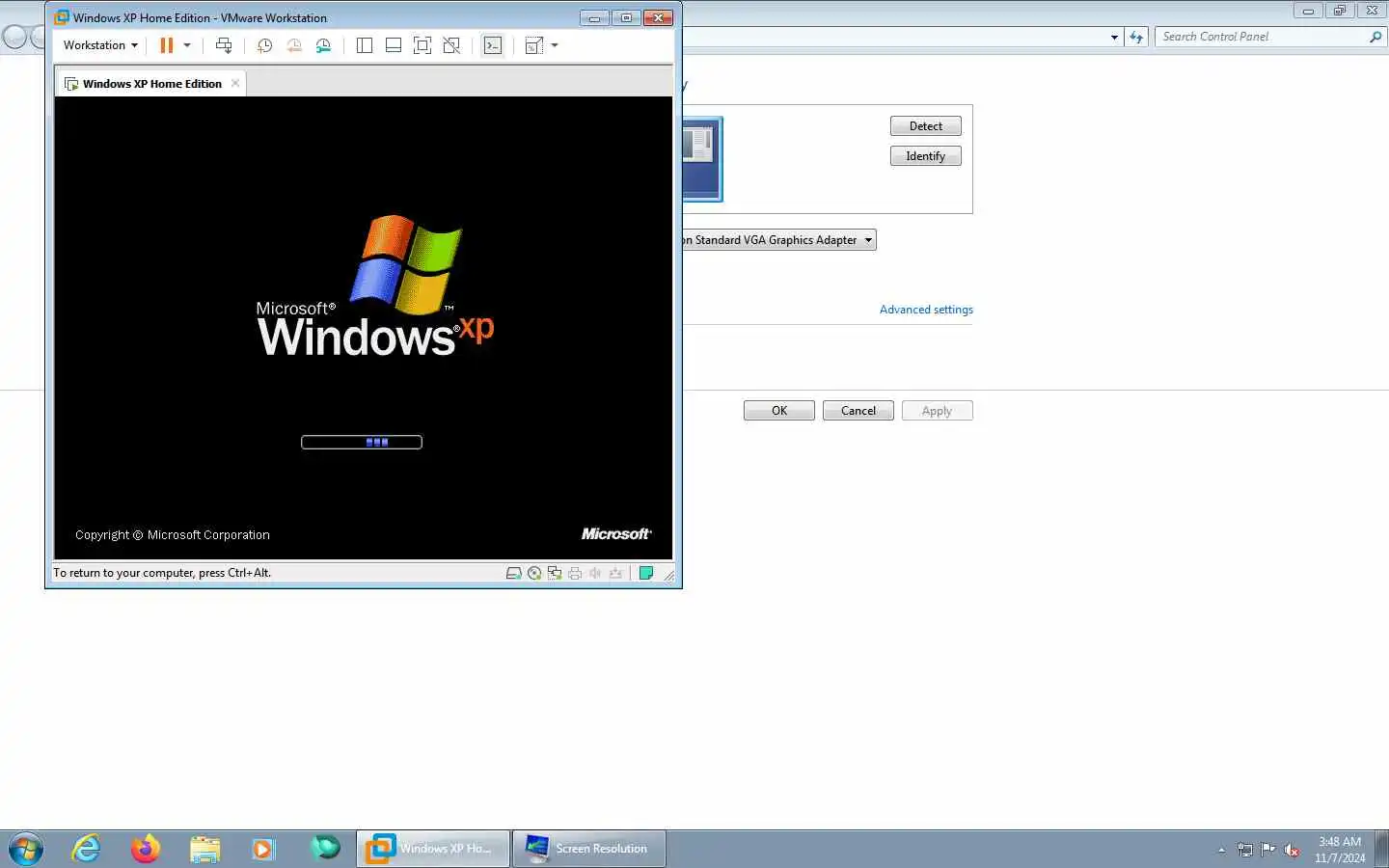Open the power options arrow next to pause
Screen dimensions: 1389x868
pyautogui.click(x=187, y=45)
